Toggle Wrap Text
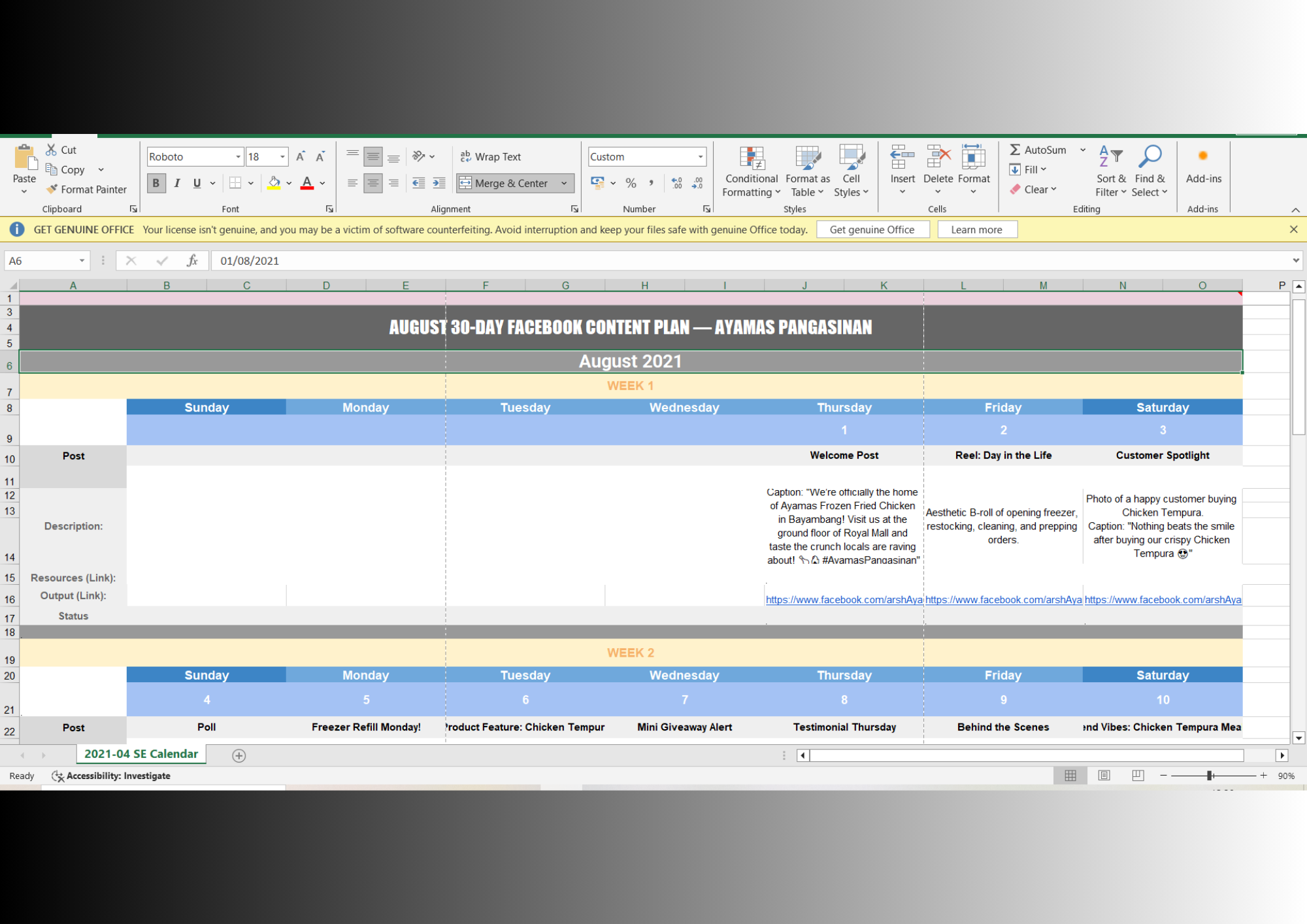 (x=491, y=157)
